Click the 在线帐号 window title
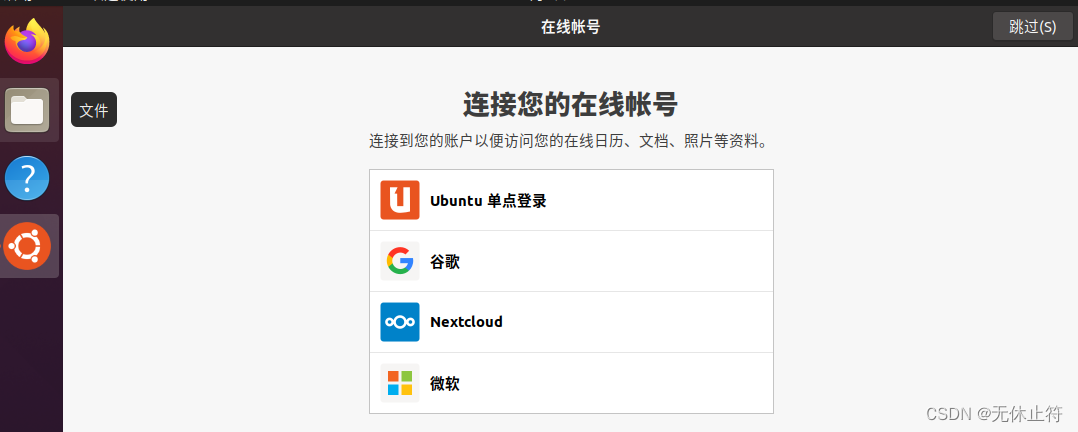The height and width of the screenshot is (432, 1078). click(571, 27)
